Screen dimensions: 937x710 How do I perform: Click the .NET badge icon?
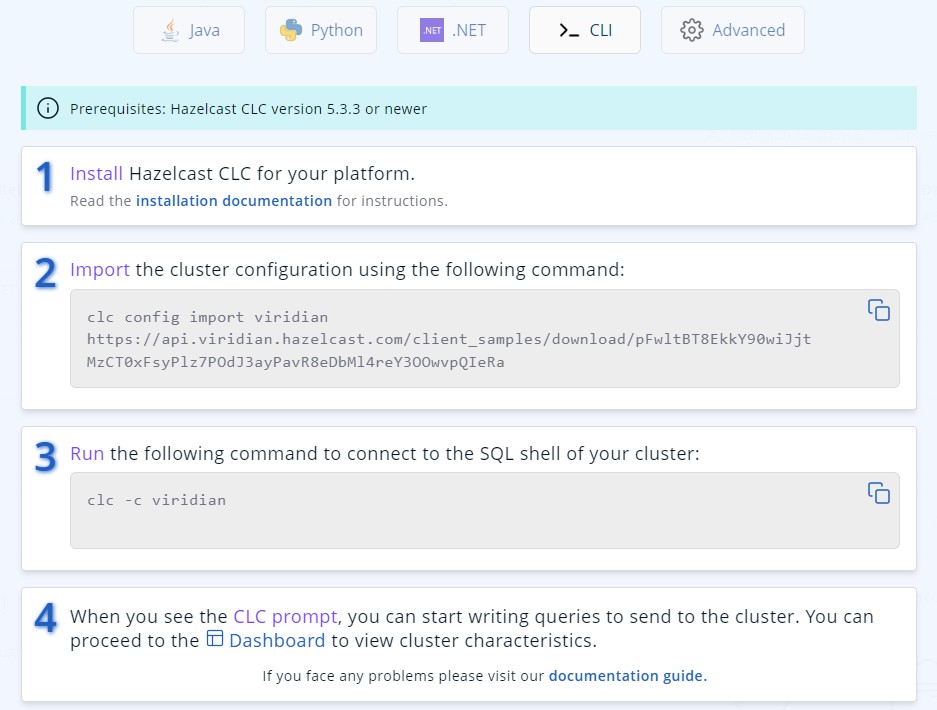tap(430, 30)
